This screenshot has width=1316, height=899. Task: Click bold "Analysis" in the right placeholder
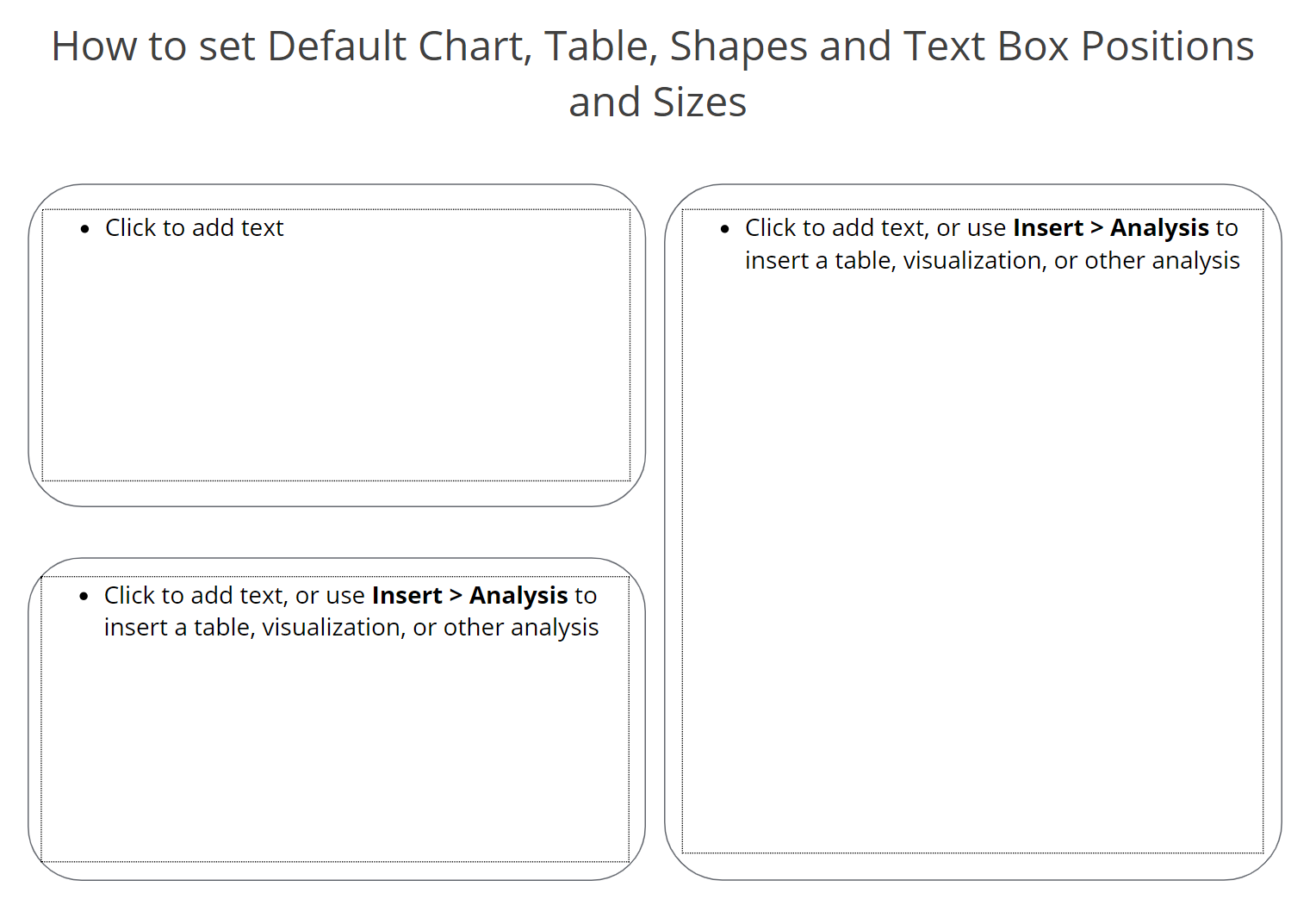(1159, 228)
